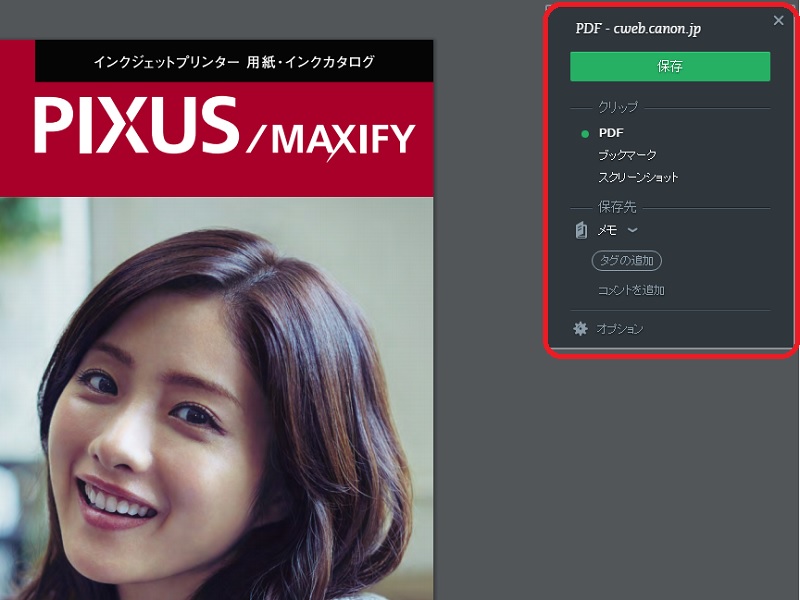Close the web clipper panel

tap(779, 20)
